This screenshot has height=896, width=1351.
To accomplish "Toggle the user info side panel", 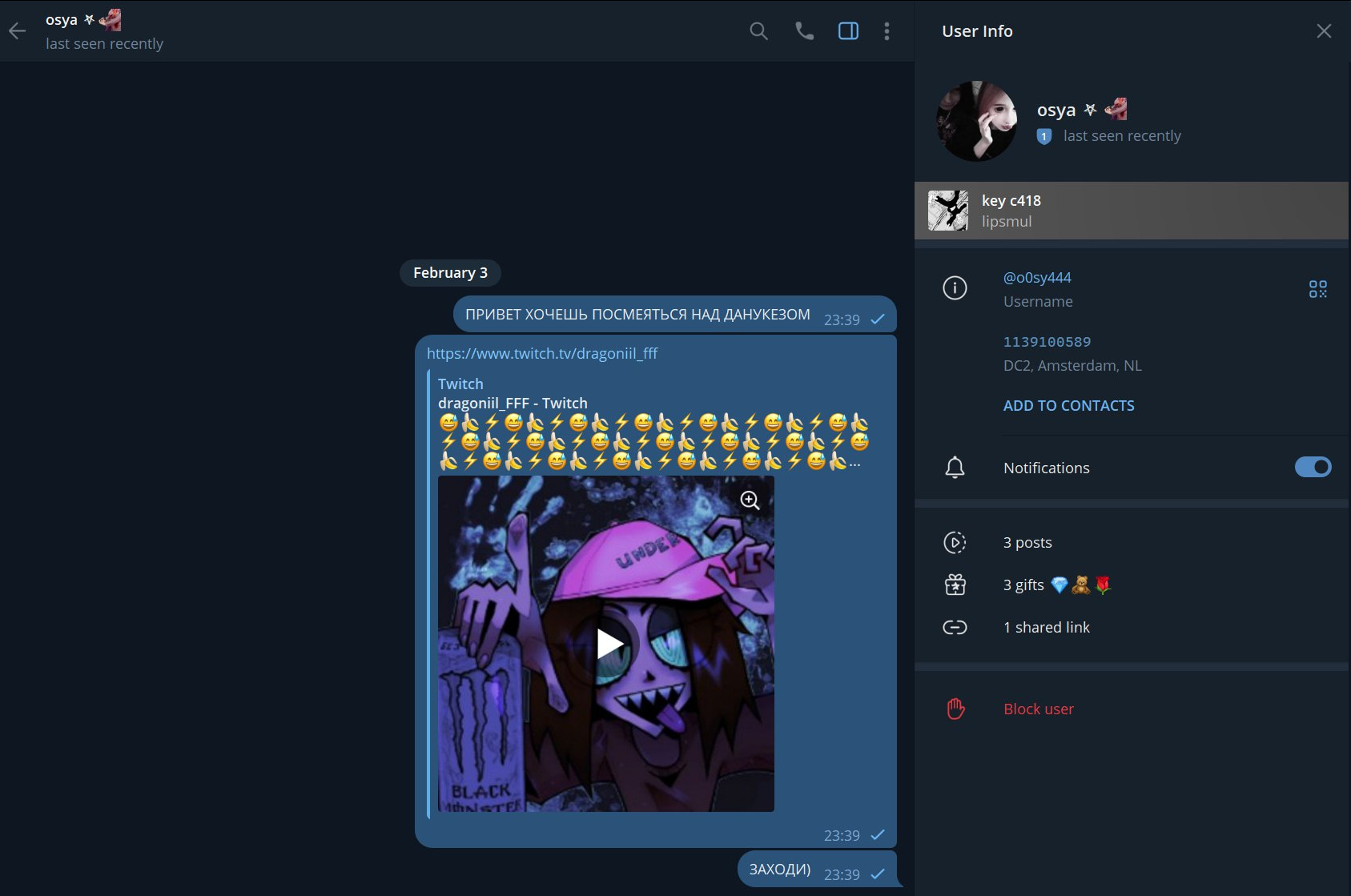I will (x=848, y=31).
